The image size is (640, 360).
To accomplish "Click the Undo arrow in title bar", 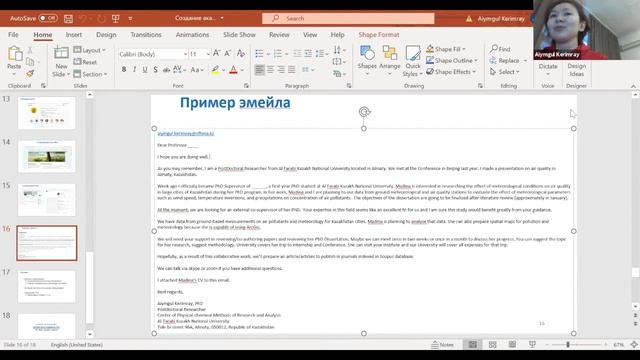I will click(x=83, y=18).
